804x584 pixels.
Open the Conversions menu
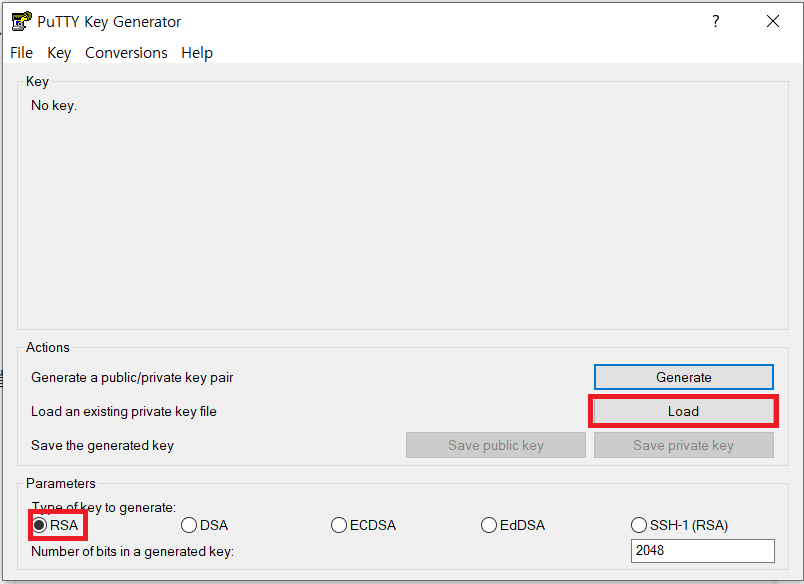pyautogui.click(x=126, y=53)
